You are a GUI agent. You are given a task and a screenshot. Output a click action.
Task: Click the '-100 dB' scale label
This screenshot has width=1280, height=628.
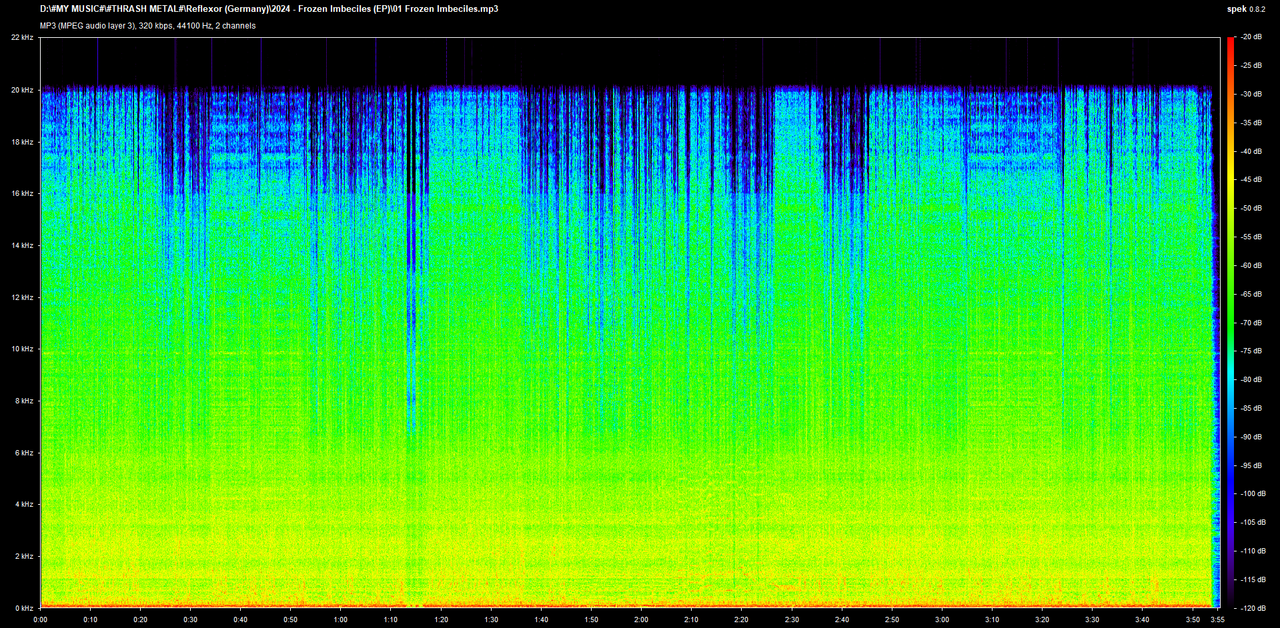point(1252,494)
